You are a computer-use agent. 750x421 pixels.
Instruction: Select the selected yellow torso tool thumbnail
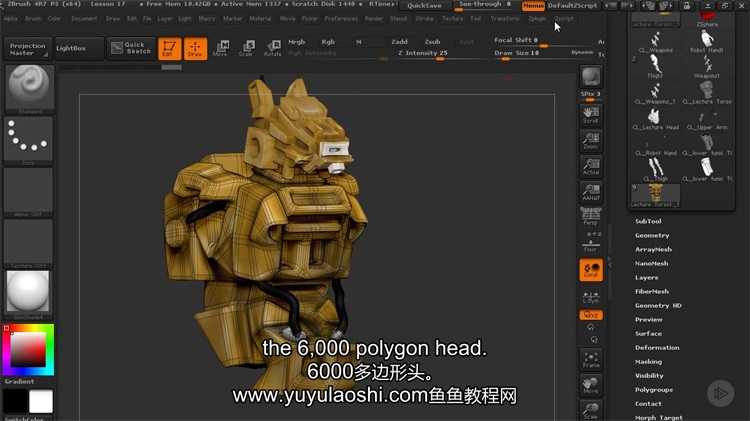click(x=655, y=195)
